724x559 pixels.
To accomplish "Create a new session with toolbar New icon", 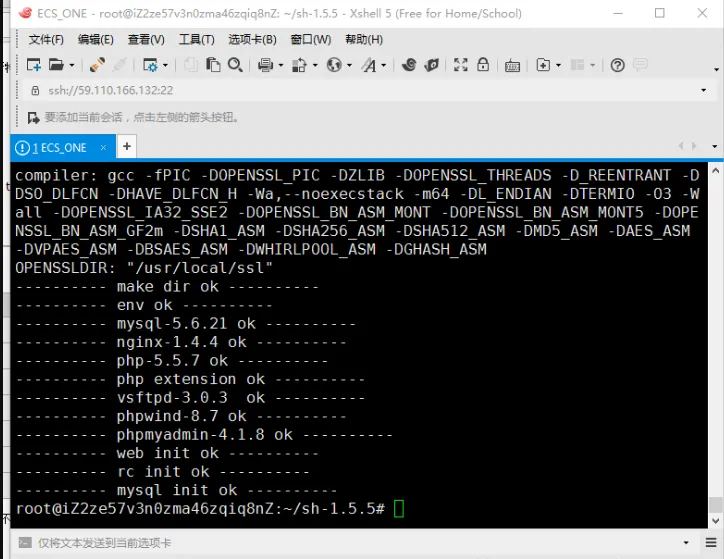I will [x=34, y=65].
